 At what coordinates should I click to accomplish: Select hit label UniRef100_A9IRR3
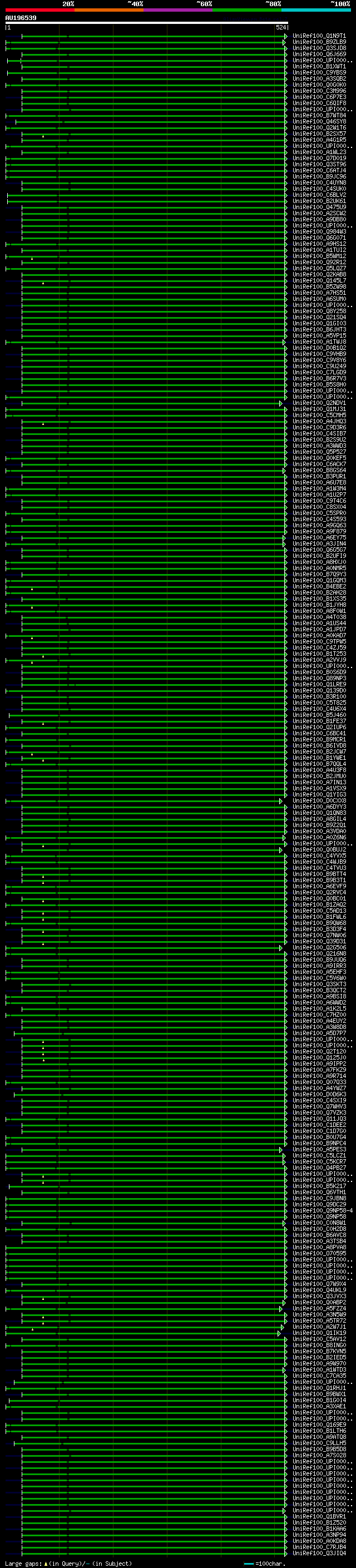point(319,966)
